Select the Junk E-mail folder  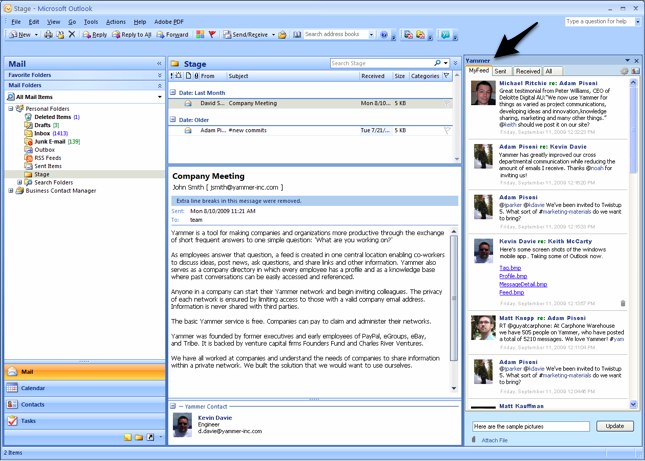pyautogui.click(x=50, y=141)
